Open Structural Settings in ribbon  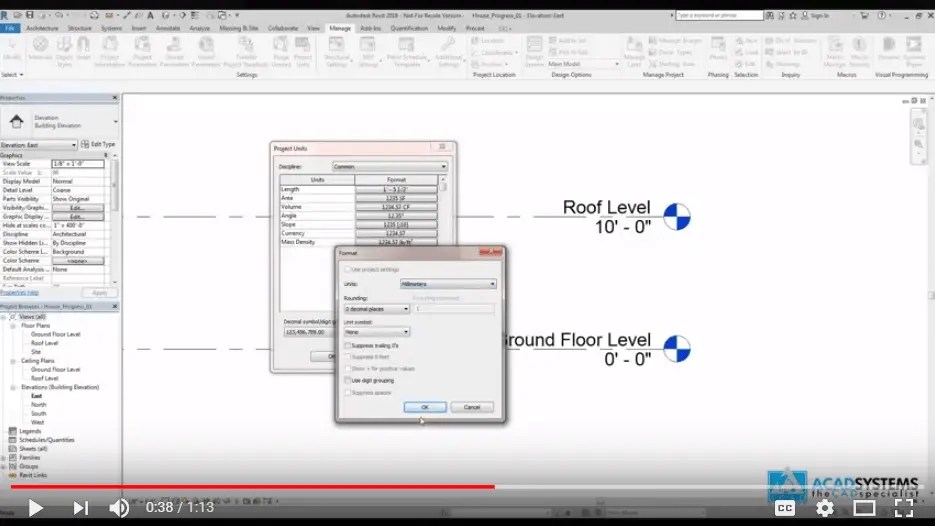click(336, 50)
